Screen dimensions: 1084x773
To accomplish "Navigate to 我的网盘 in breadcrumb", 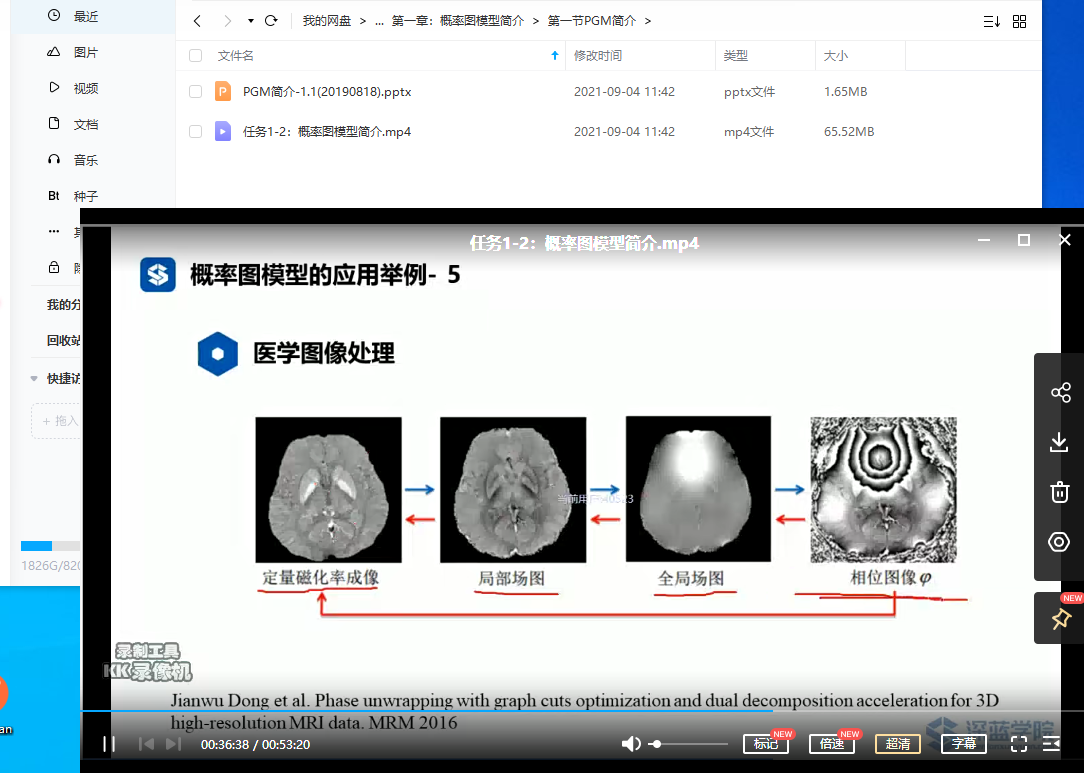I will [326, 21].
